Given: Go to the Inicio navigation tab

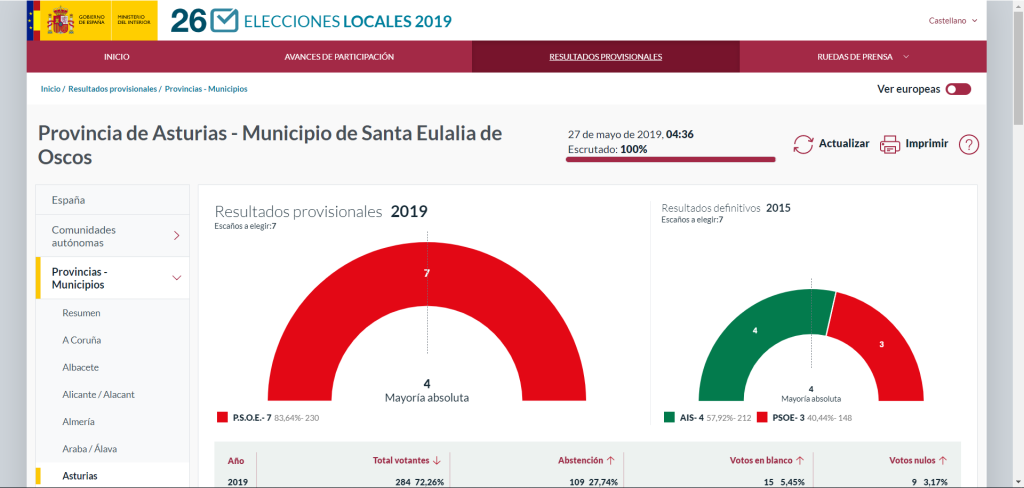Looking at the screenshot, I should coord(117,57).
